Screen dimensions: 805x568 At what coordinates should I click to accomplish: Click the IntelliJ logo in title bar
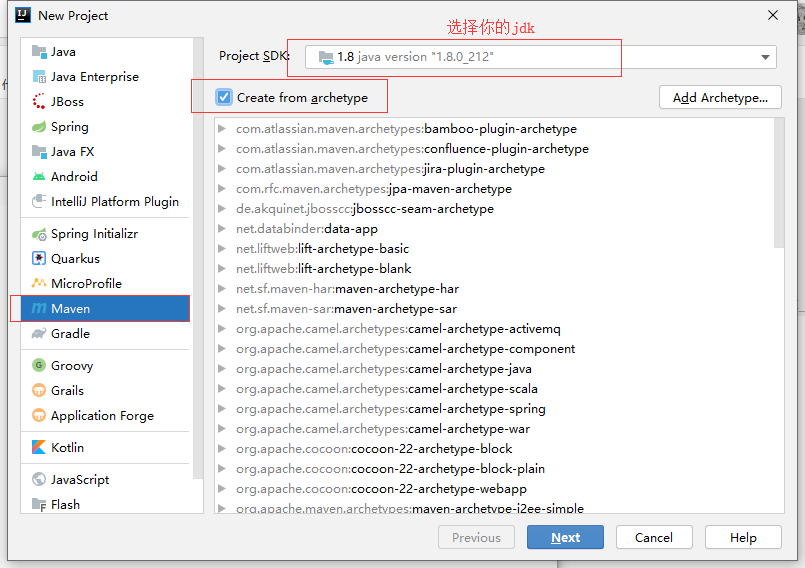[x=23, y=15]
